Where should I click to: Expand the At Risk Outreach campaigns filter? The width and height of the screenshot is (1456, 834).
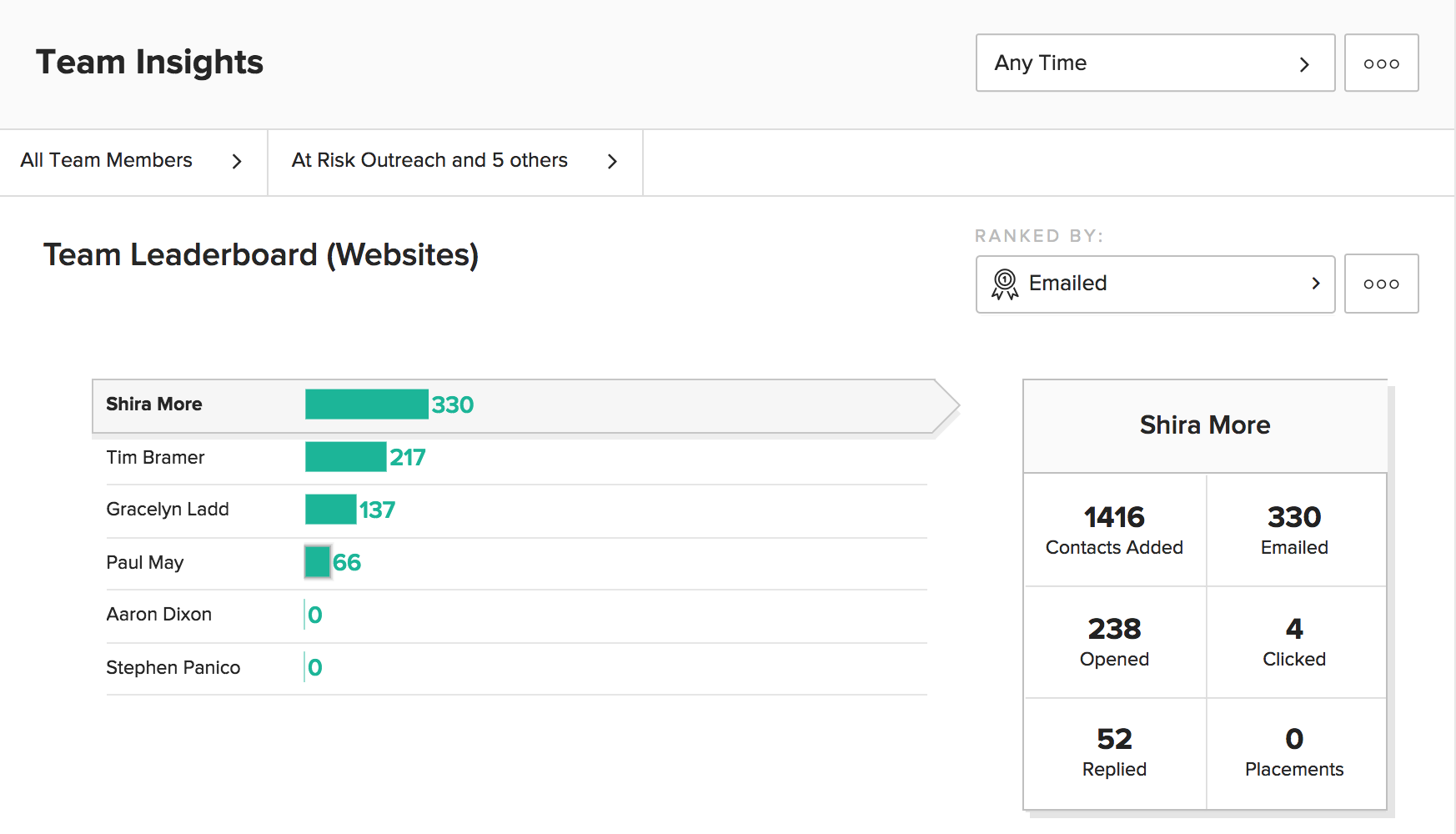pos(454,161)
